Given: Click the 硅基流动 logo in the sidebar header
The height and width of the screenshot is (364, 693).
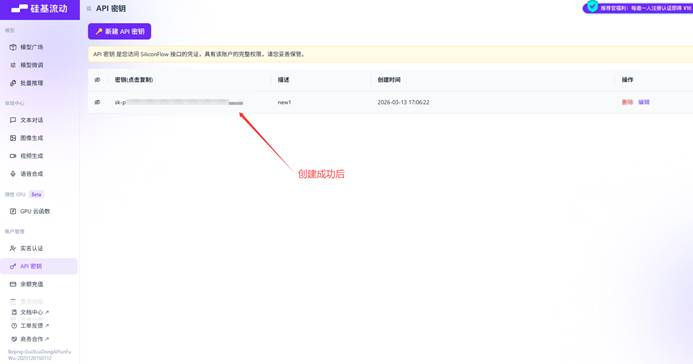Looking at the screenshot, I should tap(39, 8).
